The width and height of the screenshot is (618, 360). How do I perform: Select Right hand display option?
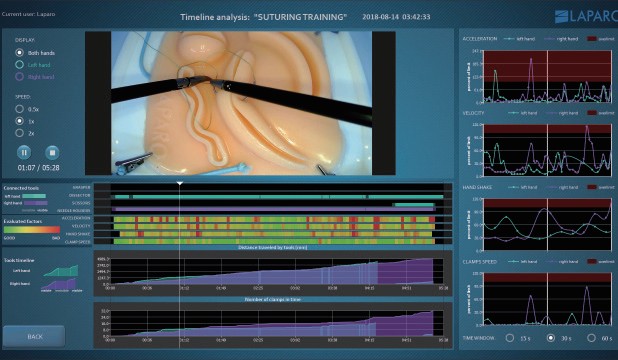click(x=19, y=76)
